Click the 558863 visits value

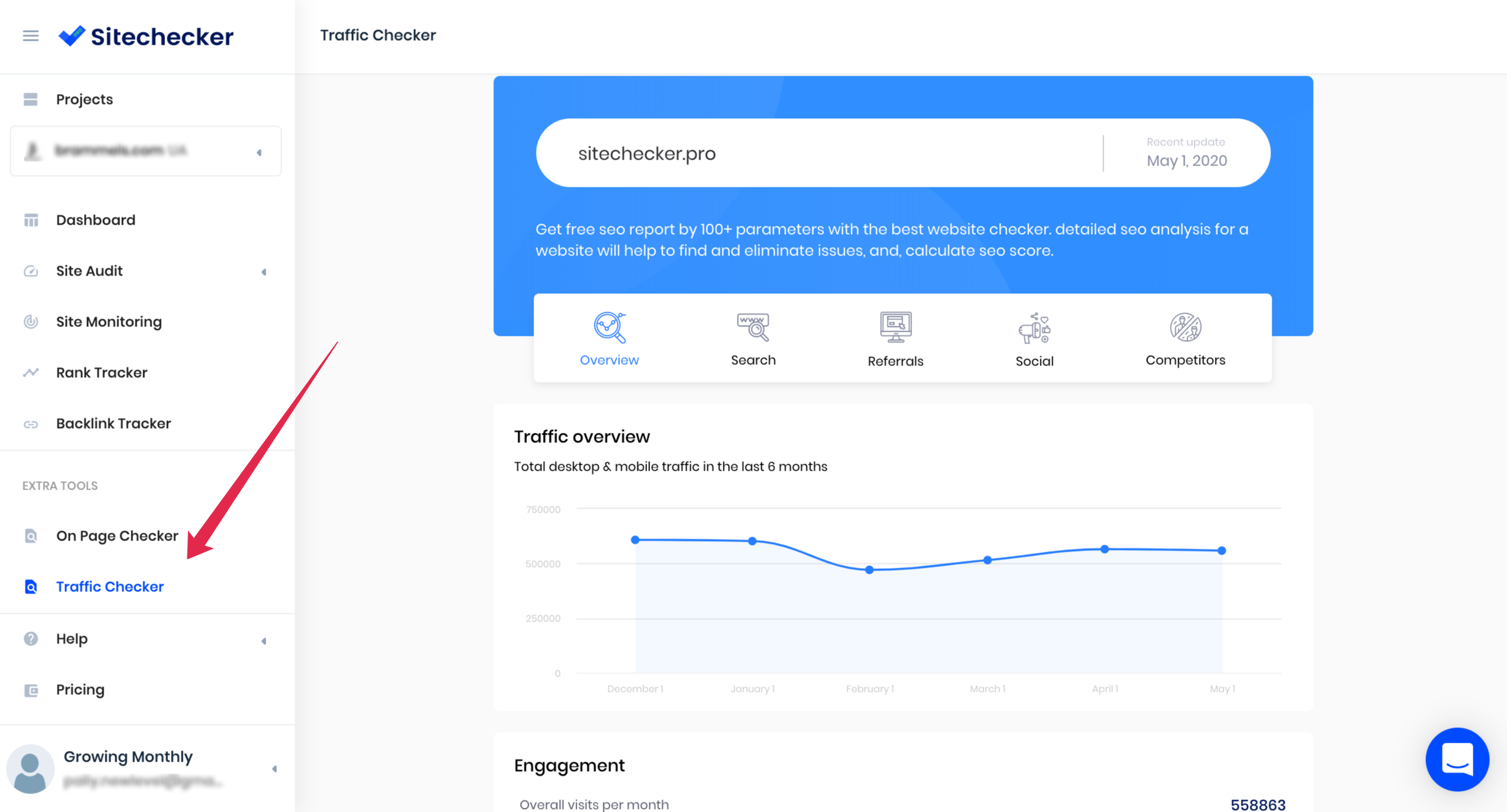[x=1258, y=805]
